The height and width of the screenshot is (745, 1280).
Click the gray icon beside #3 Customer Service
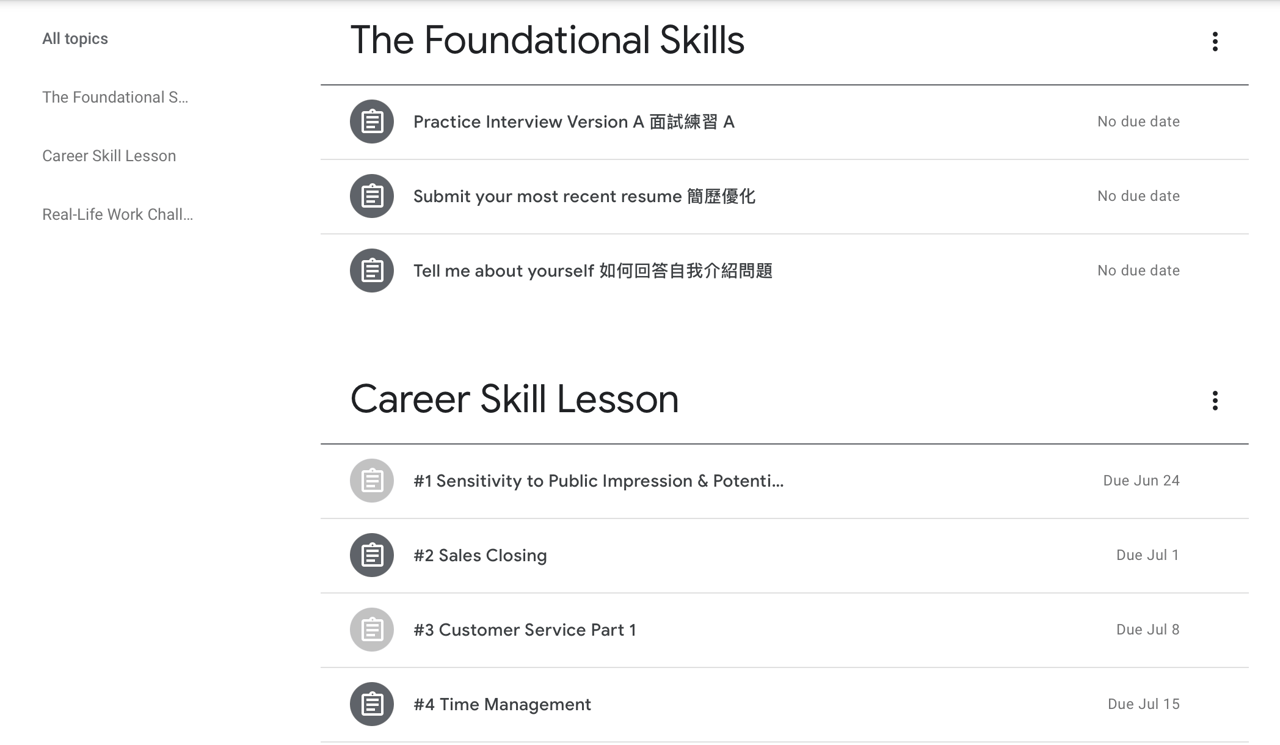coord(371,630)
